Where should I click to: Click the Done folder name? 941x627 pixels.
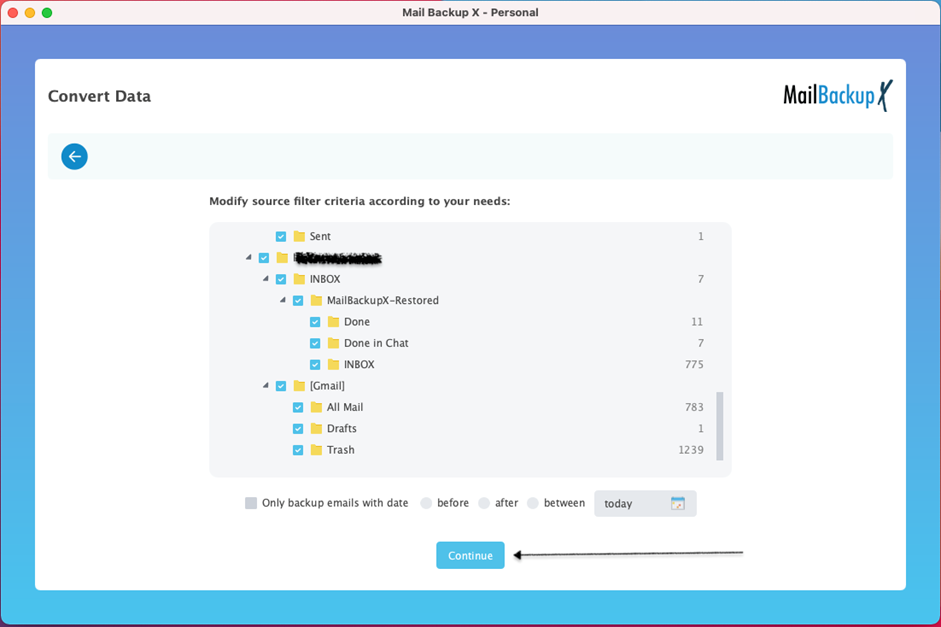(357, 322)
